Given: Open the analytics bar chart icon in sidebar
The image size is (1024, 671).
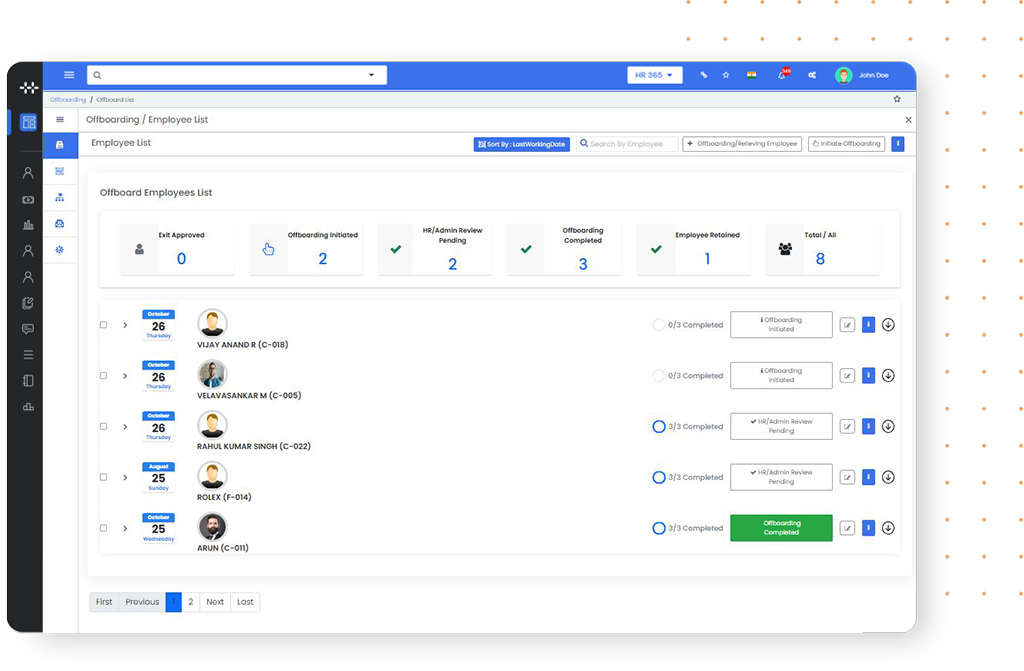Looking at the screenshot, I should 28,222.
